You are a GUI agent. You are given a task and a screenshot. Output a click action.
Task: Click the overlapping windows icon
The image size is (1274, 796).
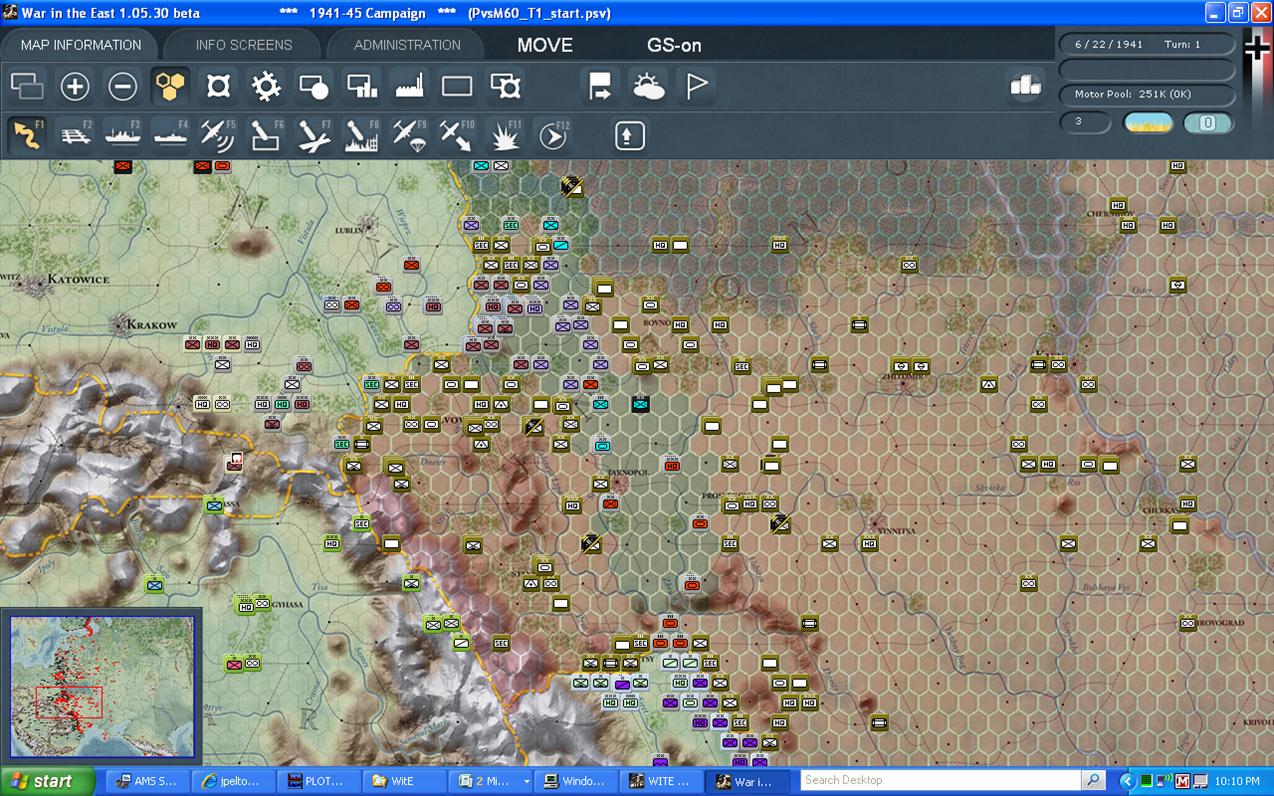coord(27,86)
